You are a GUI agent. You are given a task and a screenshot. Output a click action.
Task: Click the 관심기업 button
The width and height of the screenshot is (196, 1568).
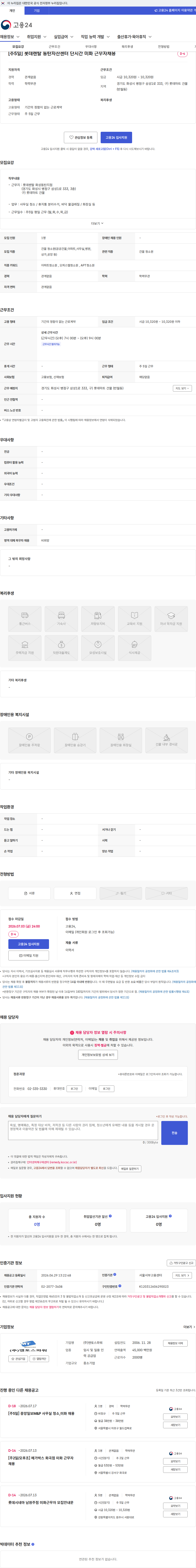point(18,1359)
